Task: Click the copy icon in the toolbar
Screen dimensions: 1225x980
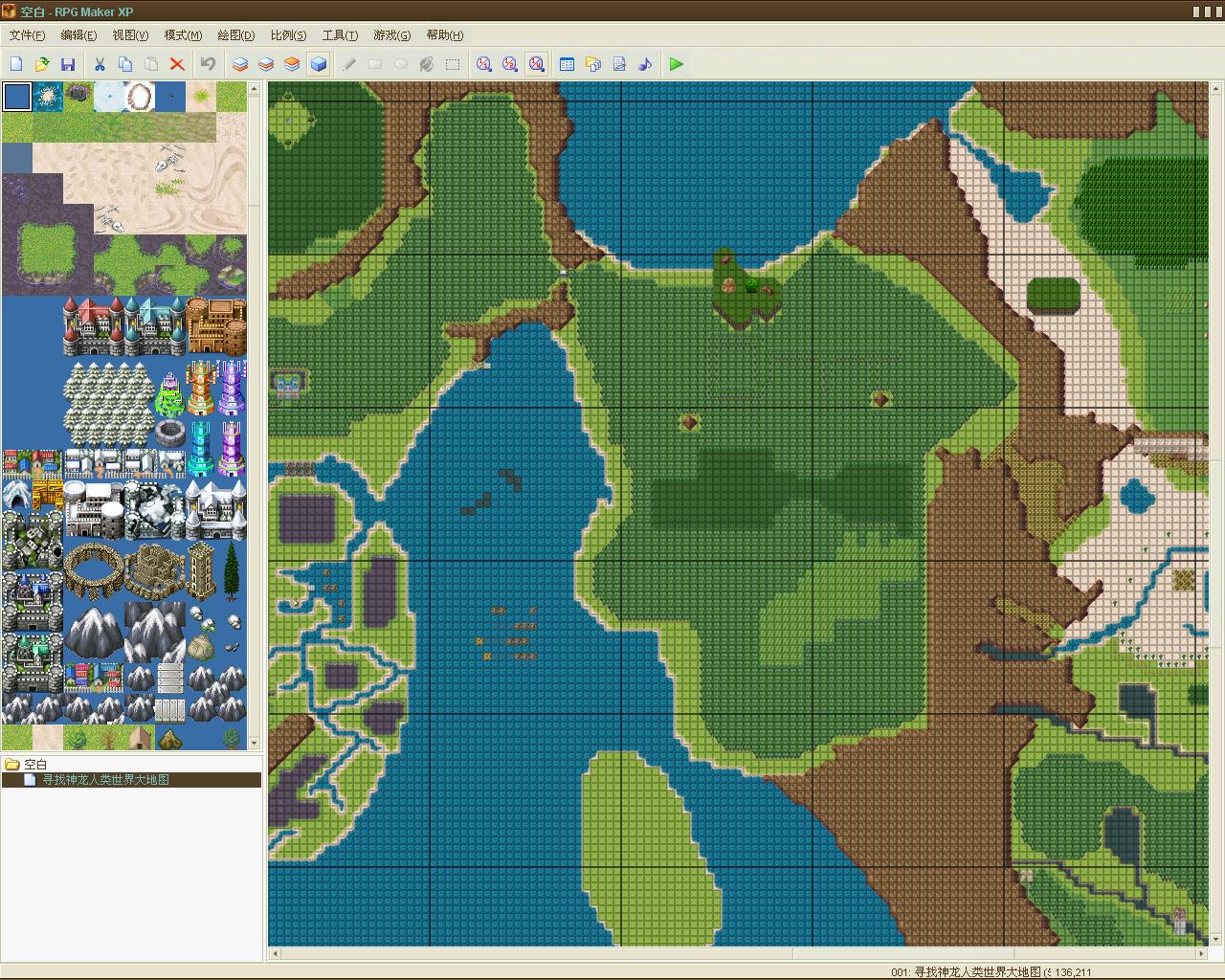Action: (x=125, y=64)
